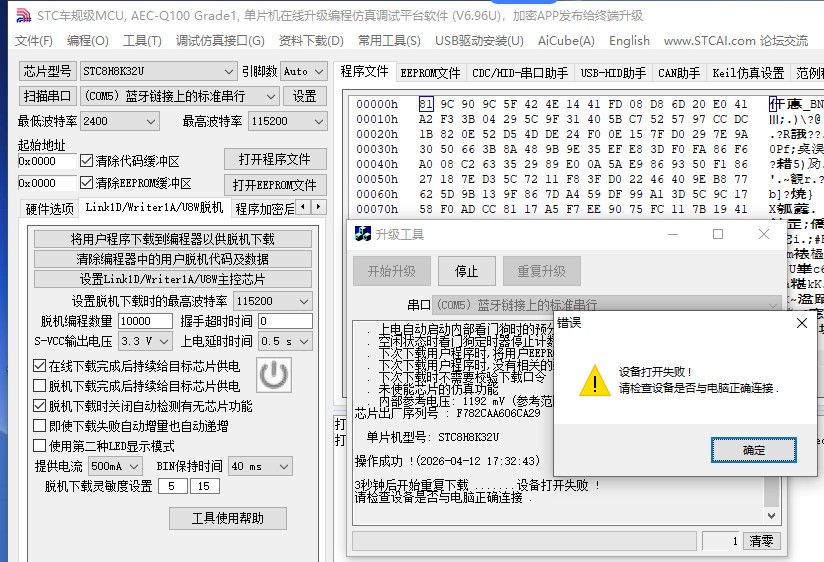
Task: Click log scrollbar down arrow in 升级工具
Action: 771,516
